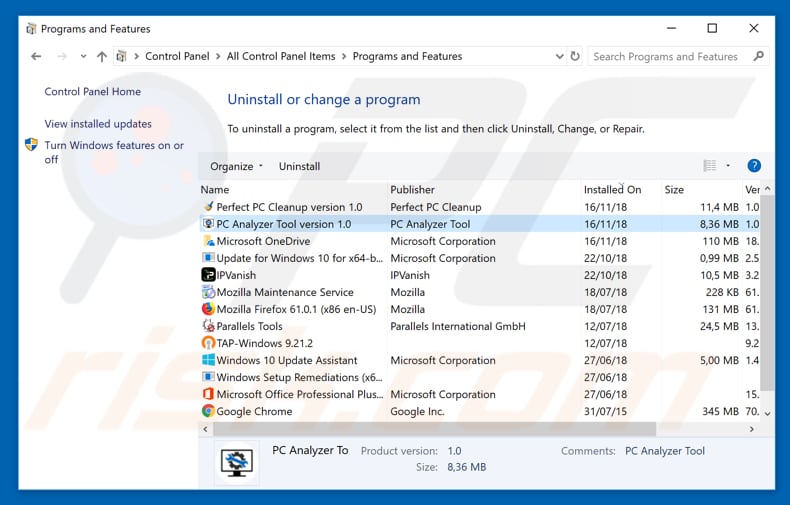Click the Programs and Features breadcrumb
This screenshot has width=790, height=505.
point(407,56)
